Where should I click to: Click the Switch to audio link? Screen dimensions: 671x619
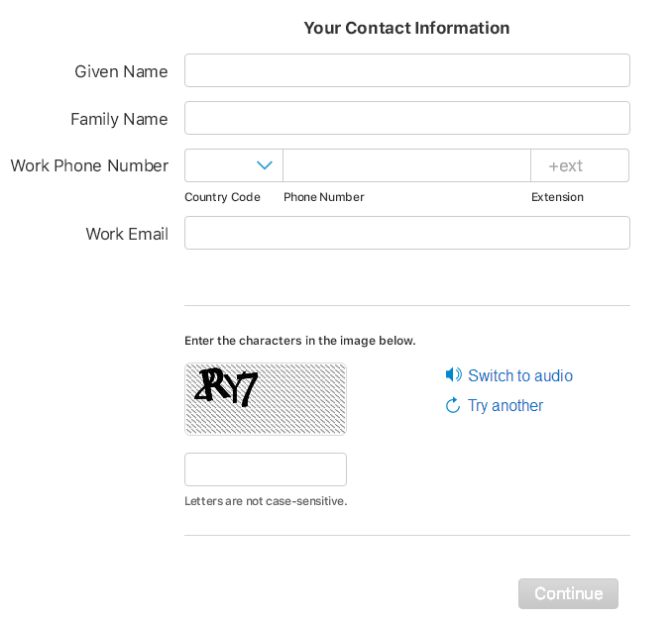point(520,375)
